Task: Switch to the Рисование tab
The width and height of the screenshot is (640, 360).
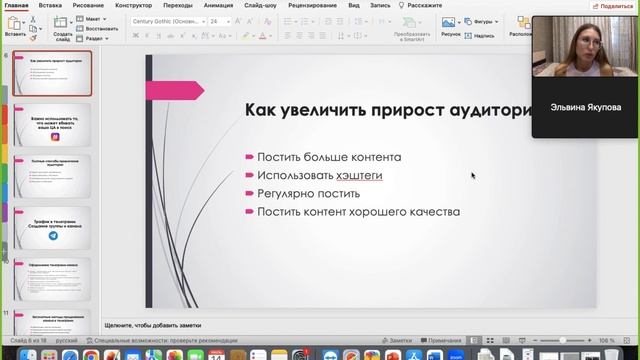Action: click(x=88, y=5)
